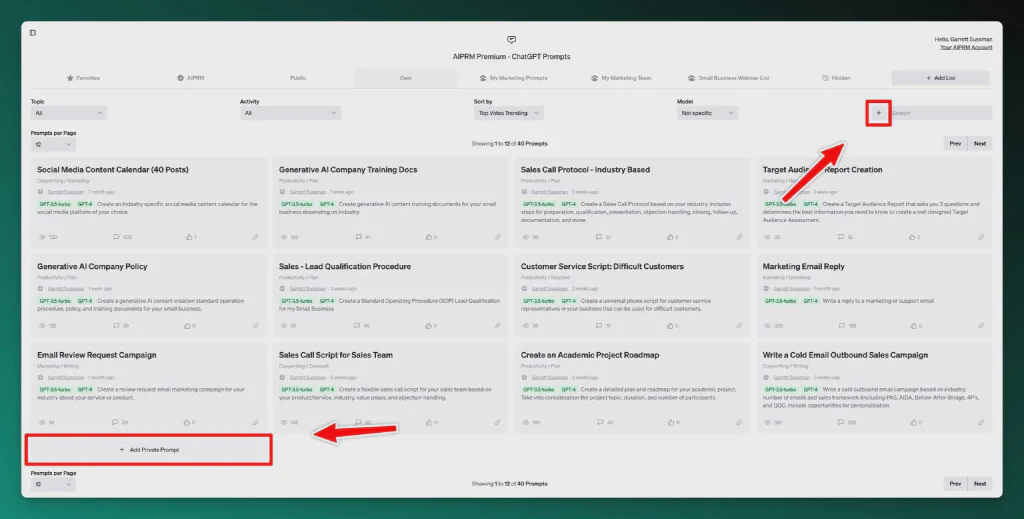
Task: Copy link of Social Media Content Calendar prompt
Action: pos(255,237)
